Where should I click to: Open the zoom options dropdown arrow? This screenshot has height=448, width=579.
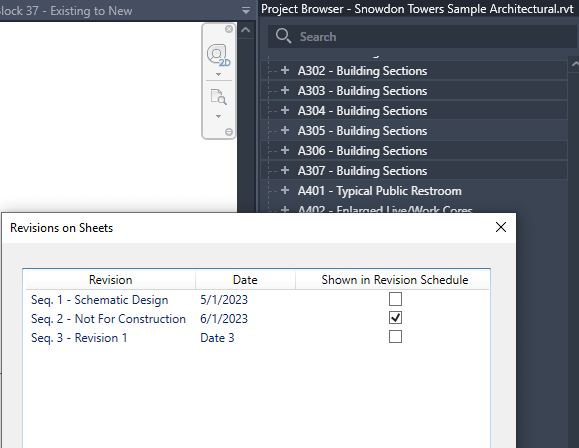[218, 116]
